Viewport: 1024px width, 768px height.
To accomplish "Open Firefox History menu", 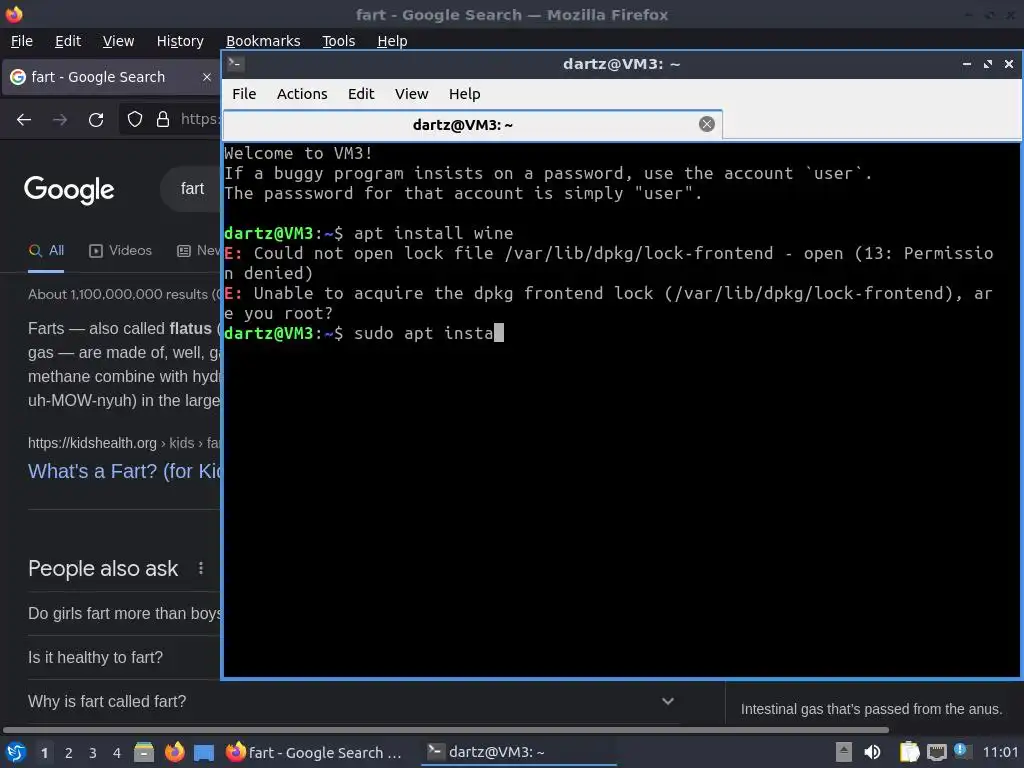I will click(180, 41).
